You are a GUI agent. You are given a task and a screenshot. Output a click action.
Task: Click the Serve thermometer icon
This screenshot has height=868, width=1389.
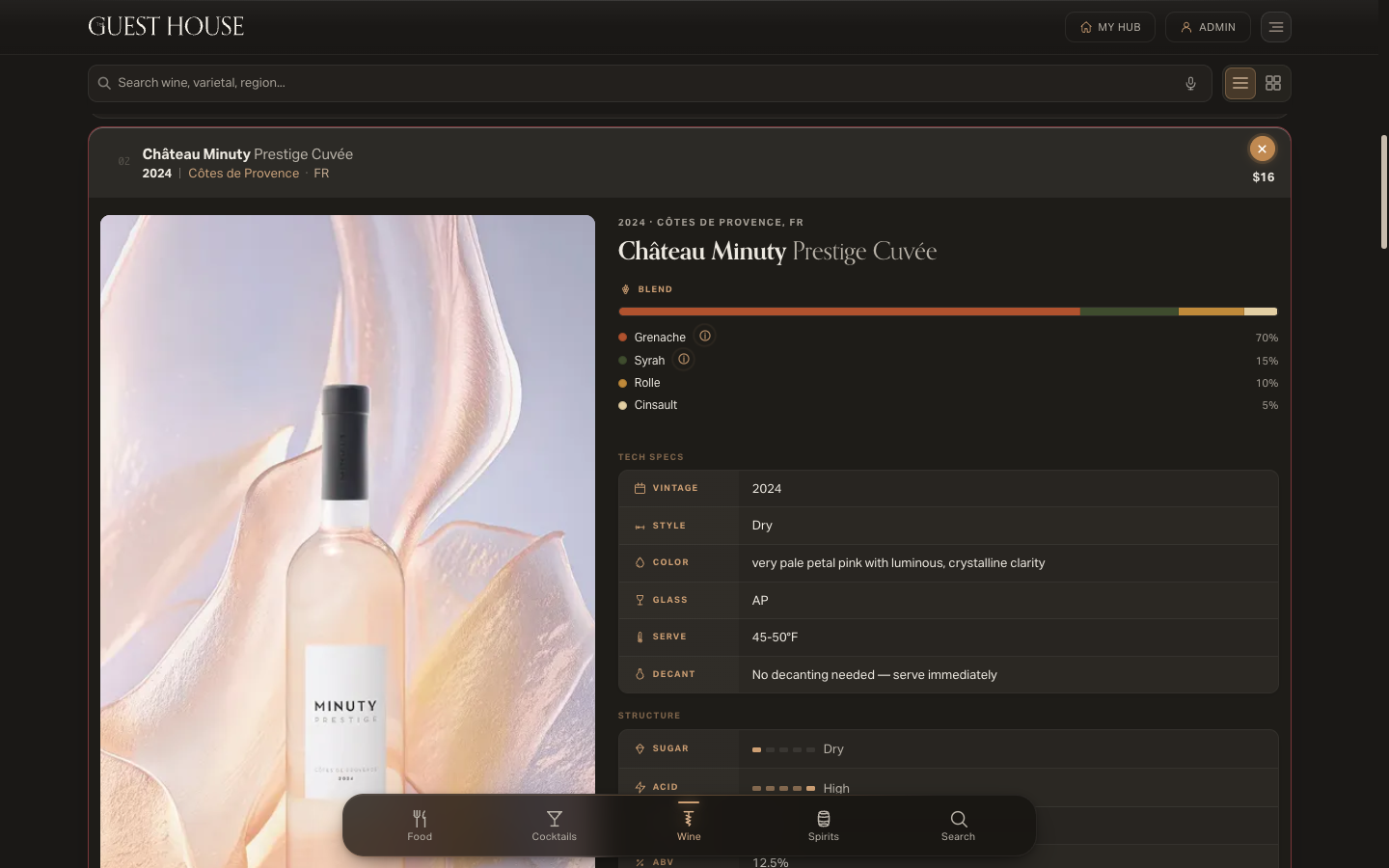coord(640,637)
